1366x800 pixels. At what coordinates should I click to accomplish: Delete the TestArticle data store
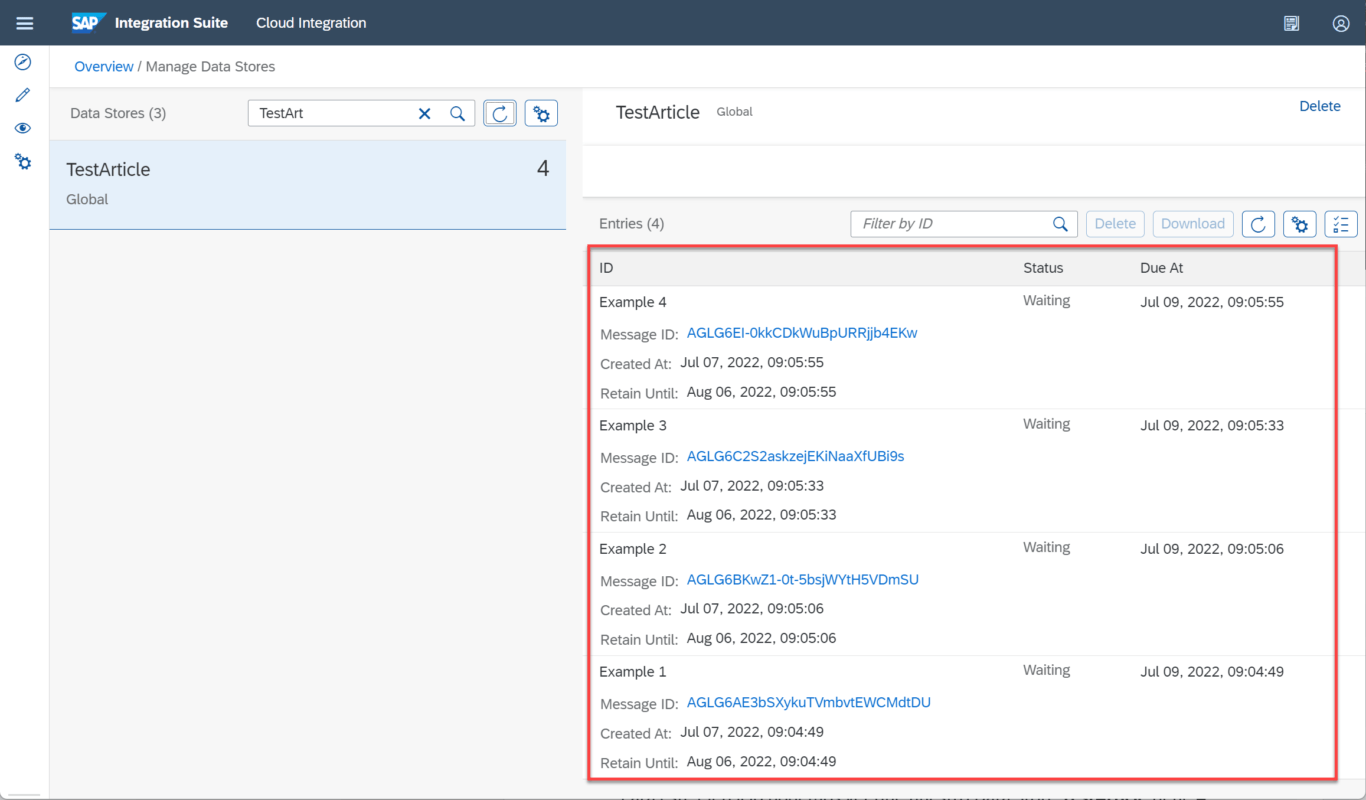click(x=1319, y=106)
